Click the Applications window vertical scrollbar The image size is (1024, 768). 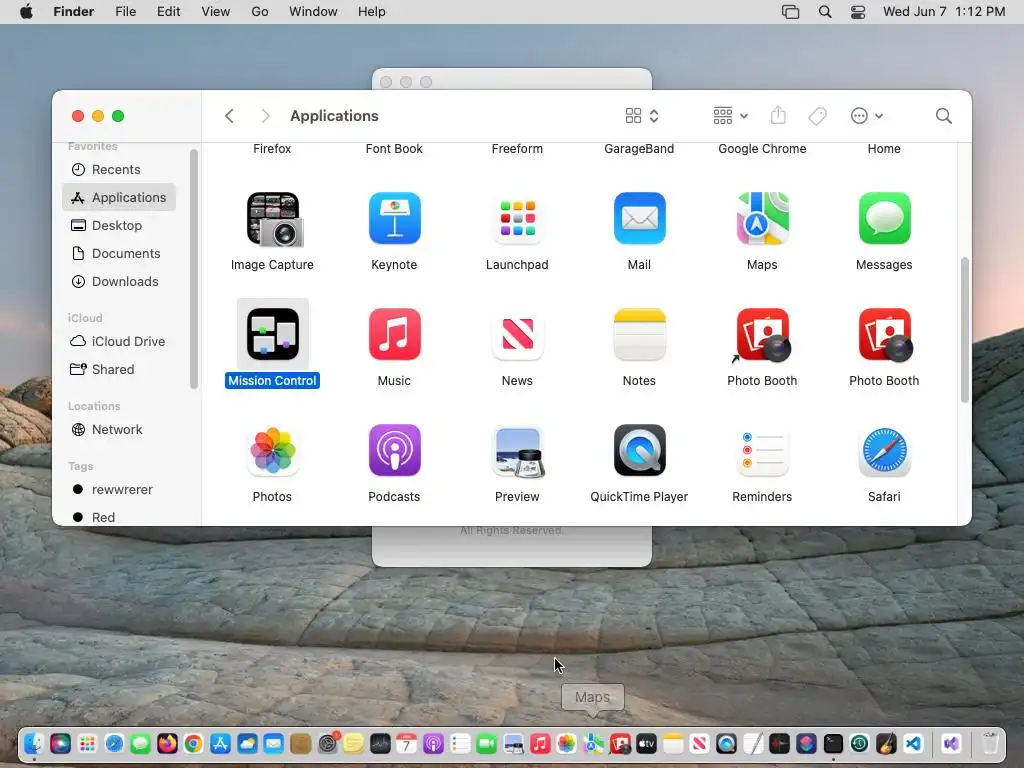965,330
